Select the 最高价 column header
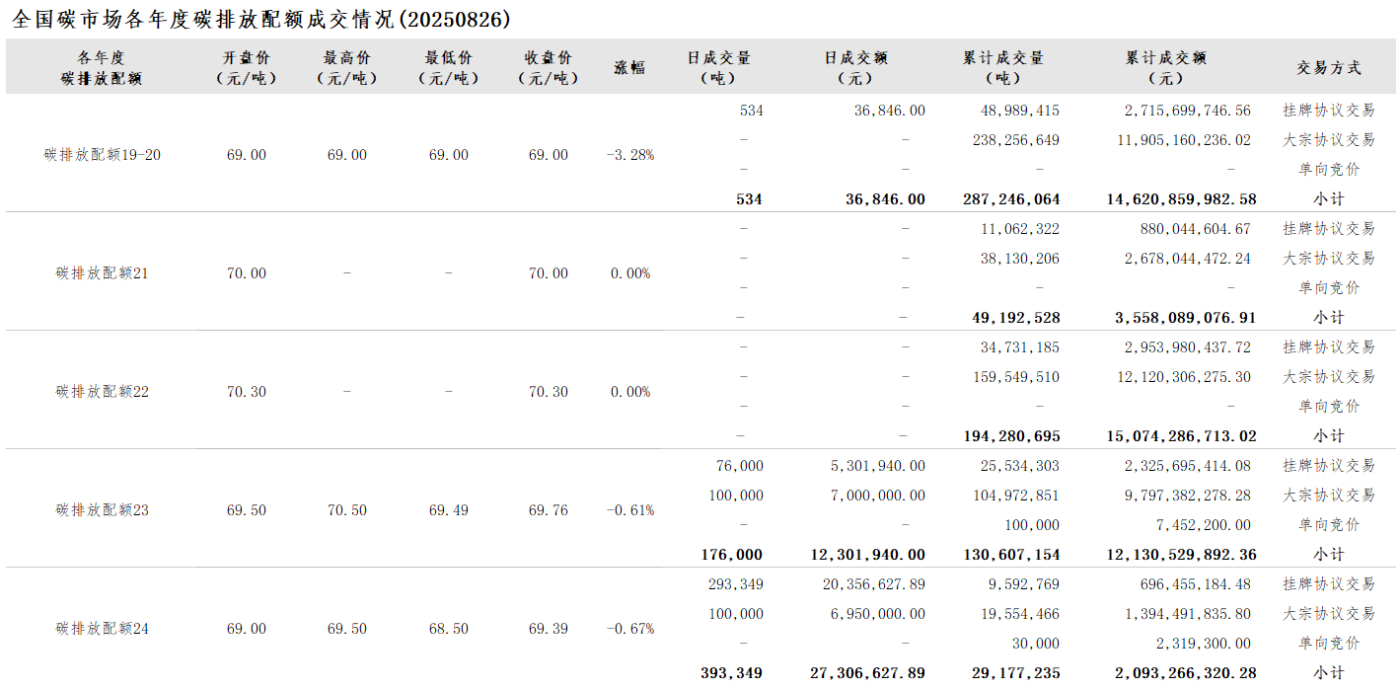The height and width of the screenshot is (689, 1400). coord(346,67)
